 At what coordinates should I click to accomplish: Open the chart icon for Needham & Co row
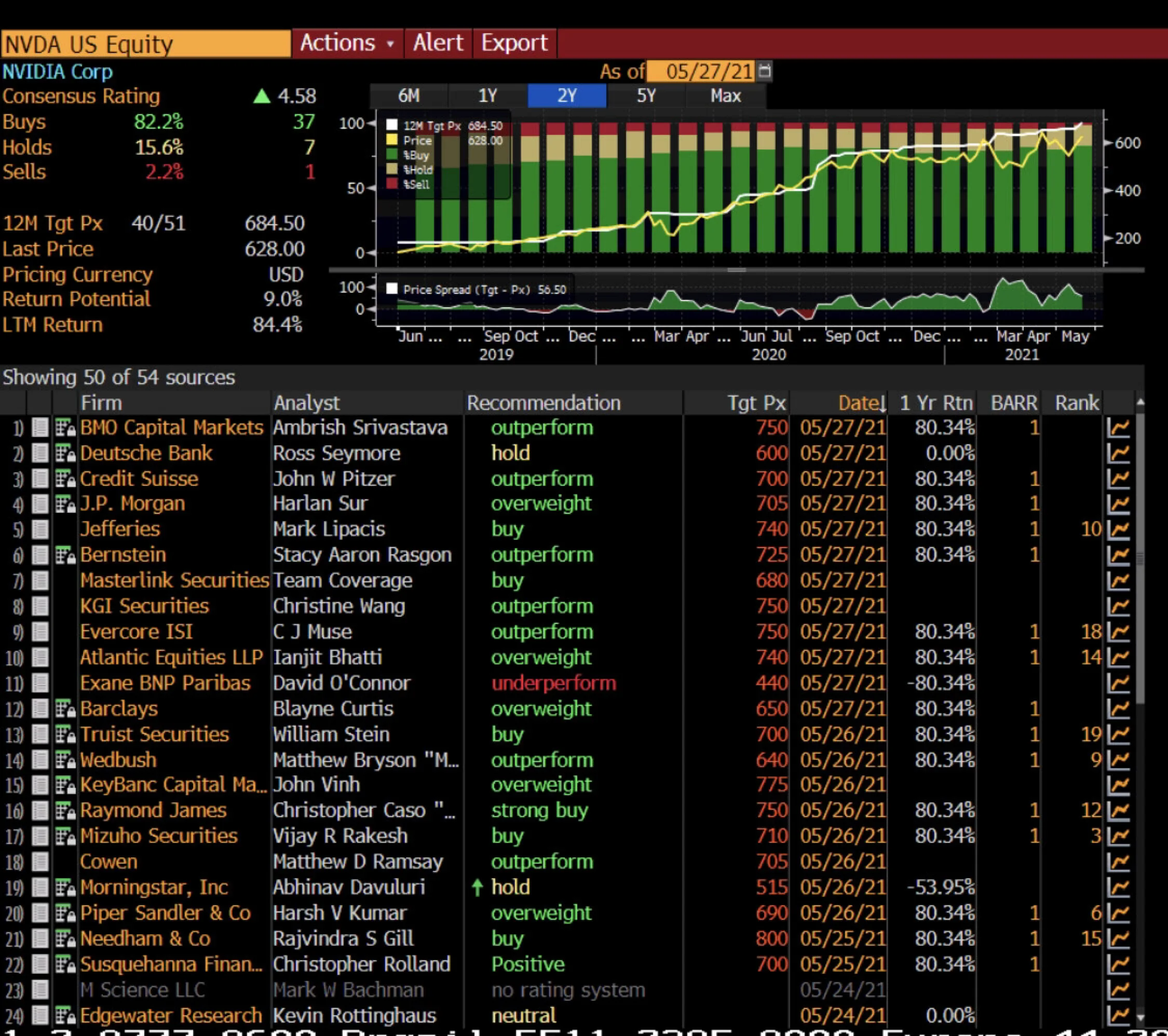[1118, 939]
